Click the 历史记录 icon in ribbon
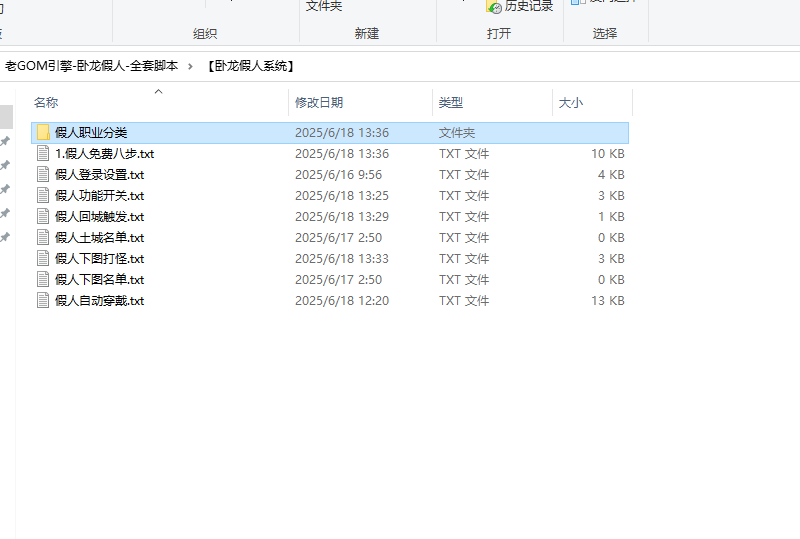The height and width of the screenshot is (539, 800). [494, 6]
